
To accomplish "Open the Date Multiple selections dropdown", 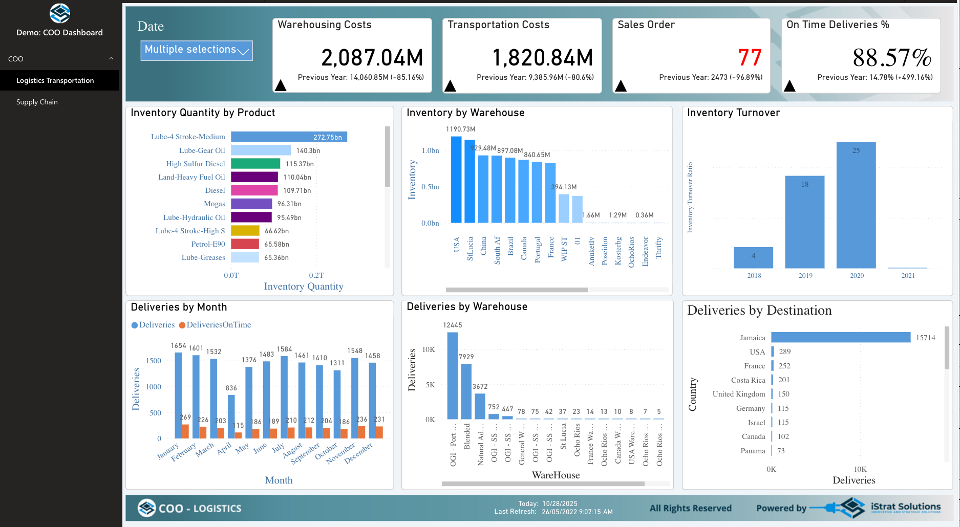I will tap(197, 50).
